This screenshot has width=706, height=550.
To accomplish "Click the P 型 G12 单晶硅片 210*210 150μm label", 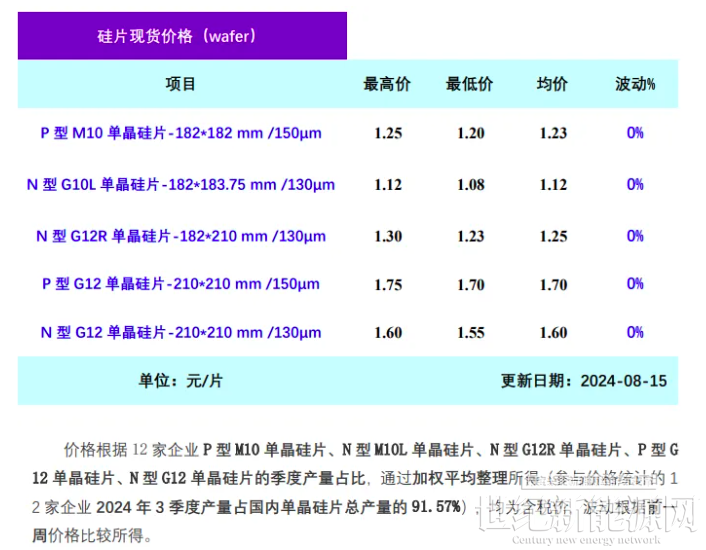I will tap(181, 284).
